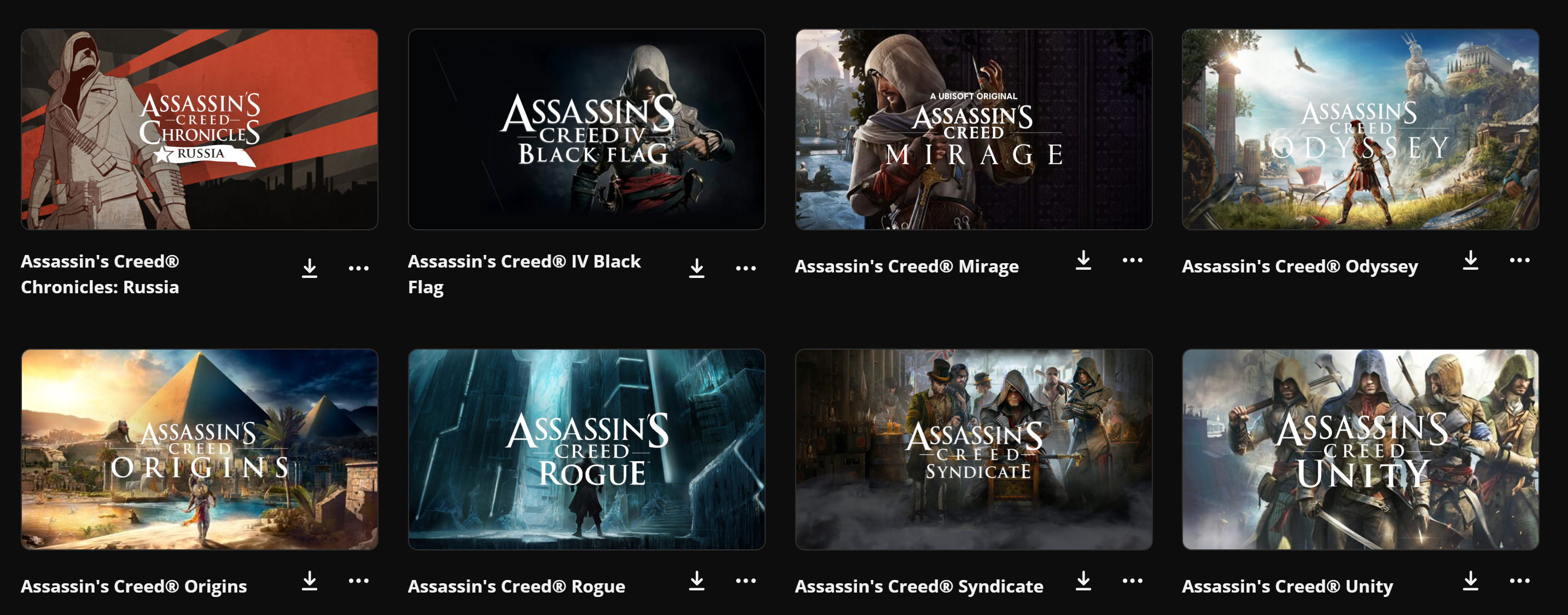The height and width of the screenshot is (615, 1568).
Task: Download Assassin's Creed Syndicate
Action: click(1083, 581)
